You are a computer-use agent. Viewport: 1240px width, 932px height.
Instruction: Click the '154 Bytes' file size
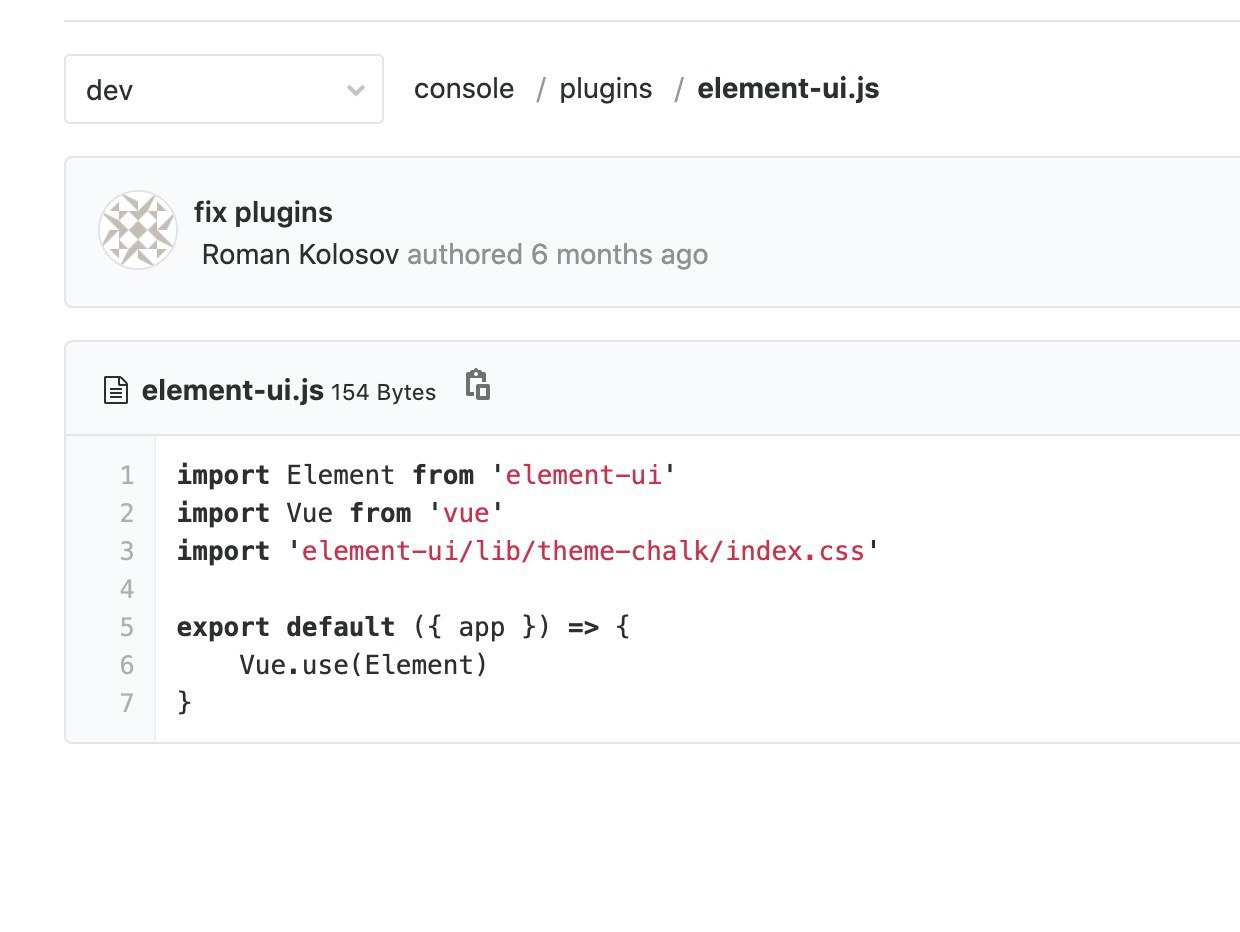tap(384, 393)
